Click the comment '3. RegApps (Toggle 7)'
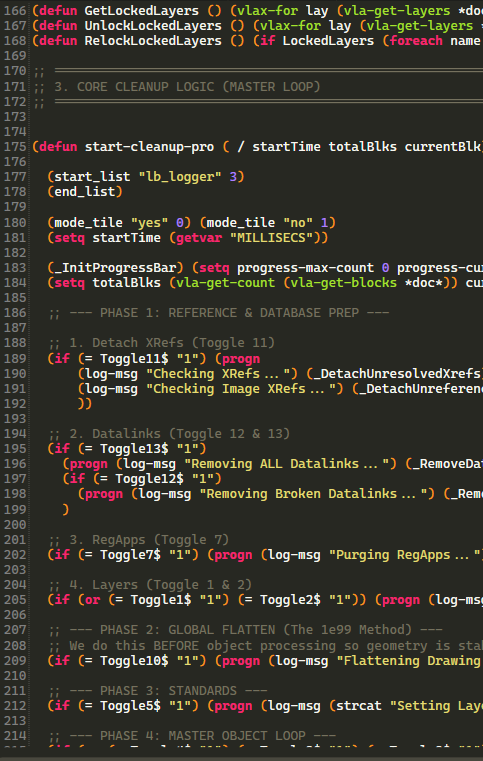The image size is (483, 761). coord(149,540)
